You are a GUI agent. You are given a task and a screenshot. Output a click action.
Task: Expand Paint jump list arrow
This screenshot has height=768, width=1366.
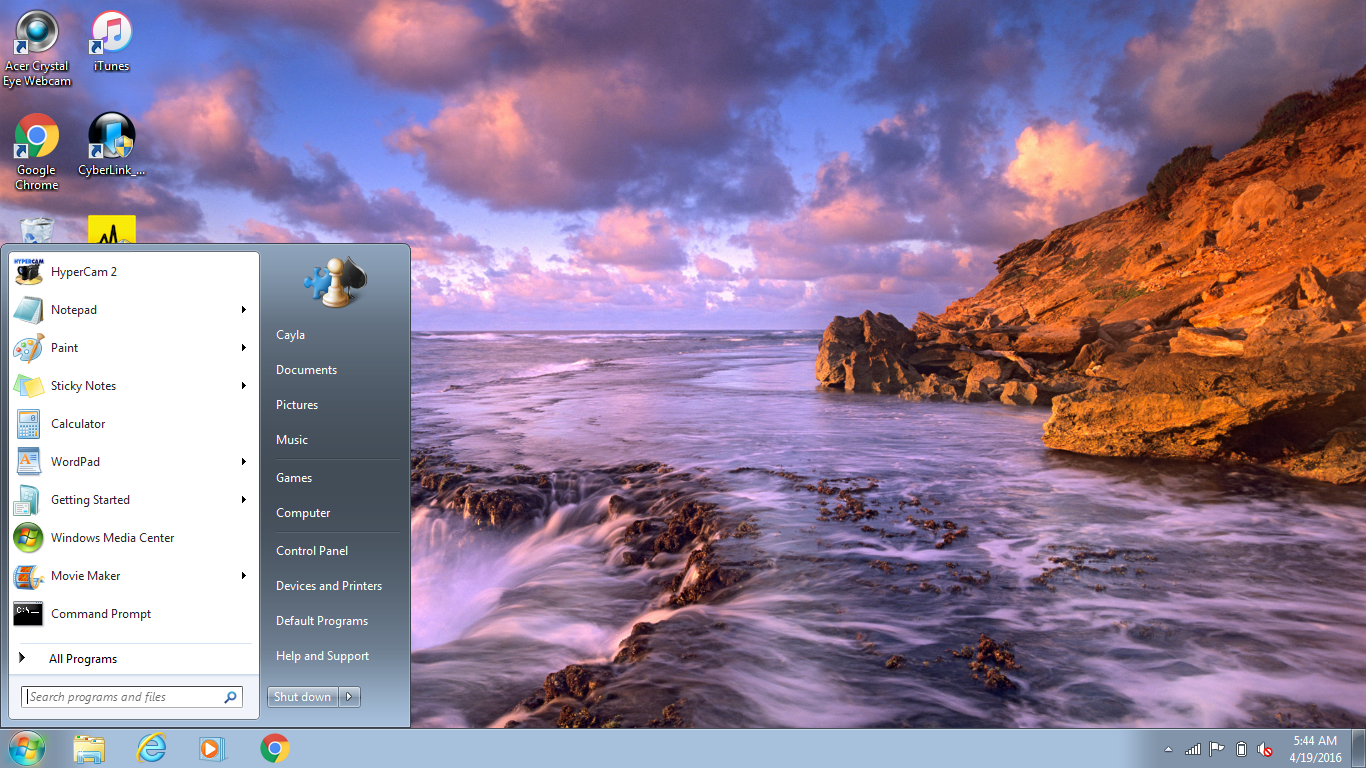click(x=243, y=348)
